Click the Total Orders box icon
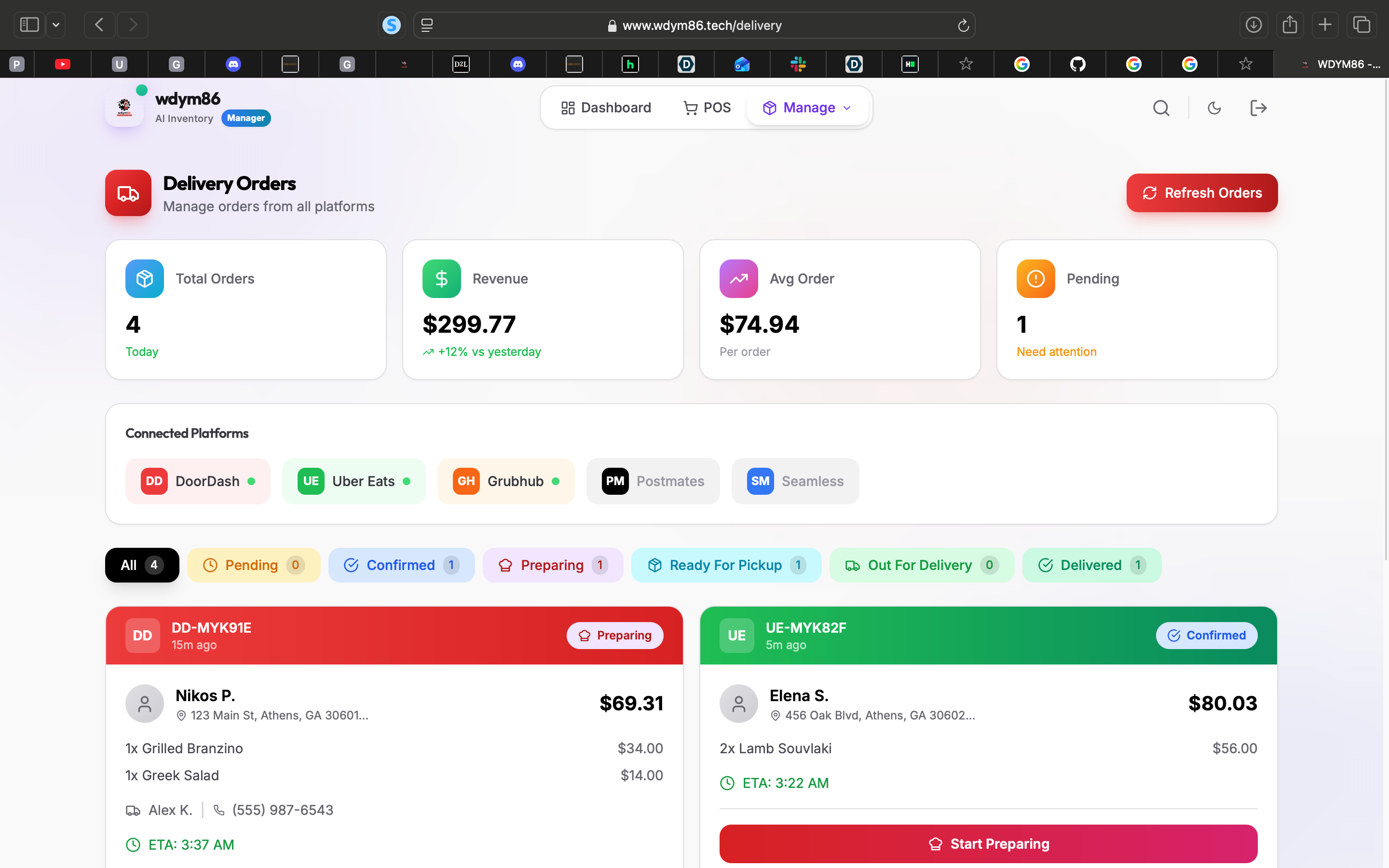The image size is (1389, 868). (145, 279)
